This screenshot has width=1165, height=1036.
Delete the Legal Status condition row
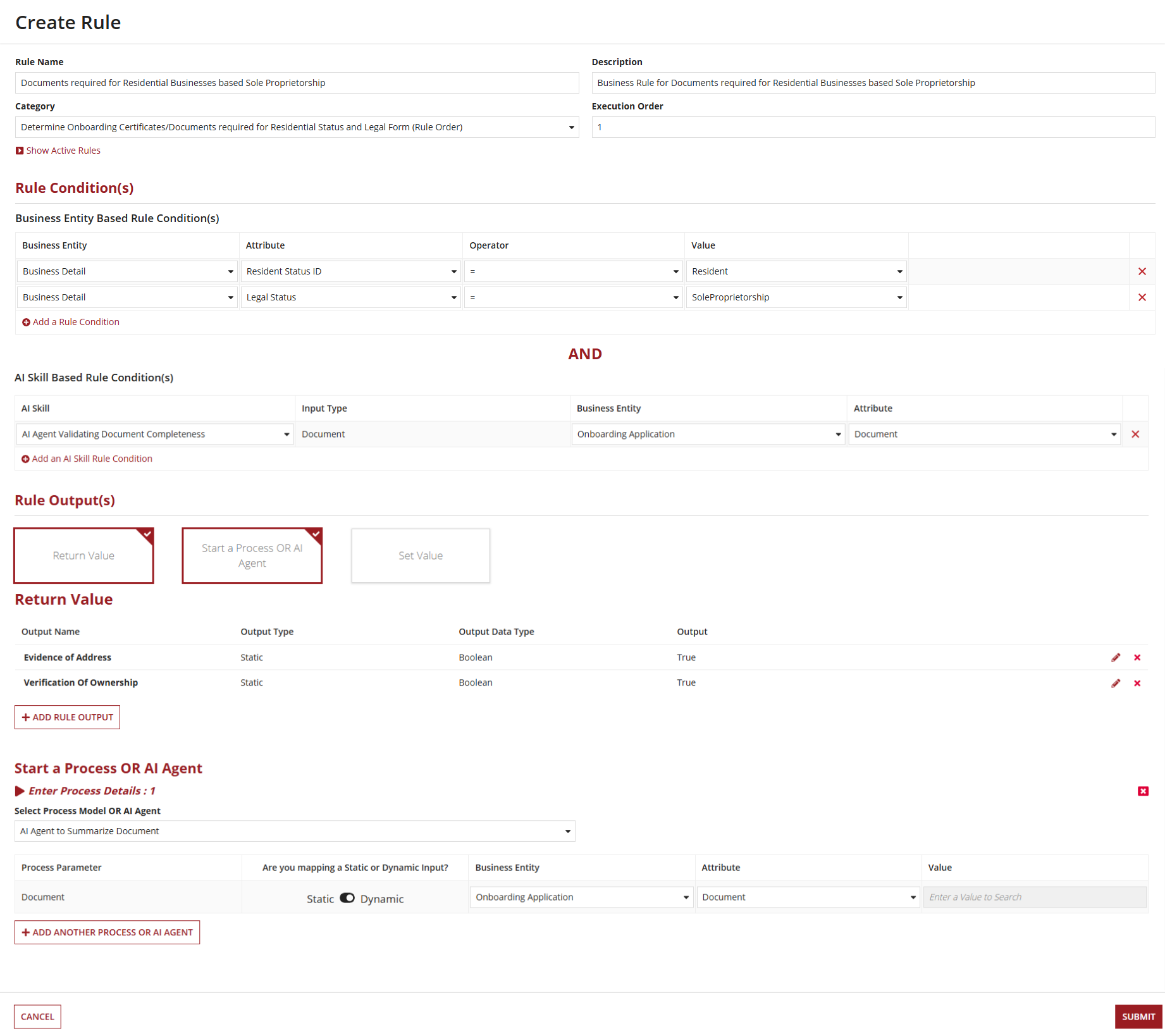(1142, 297)
